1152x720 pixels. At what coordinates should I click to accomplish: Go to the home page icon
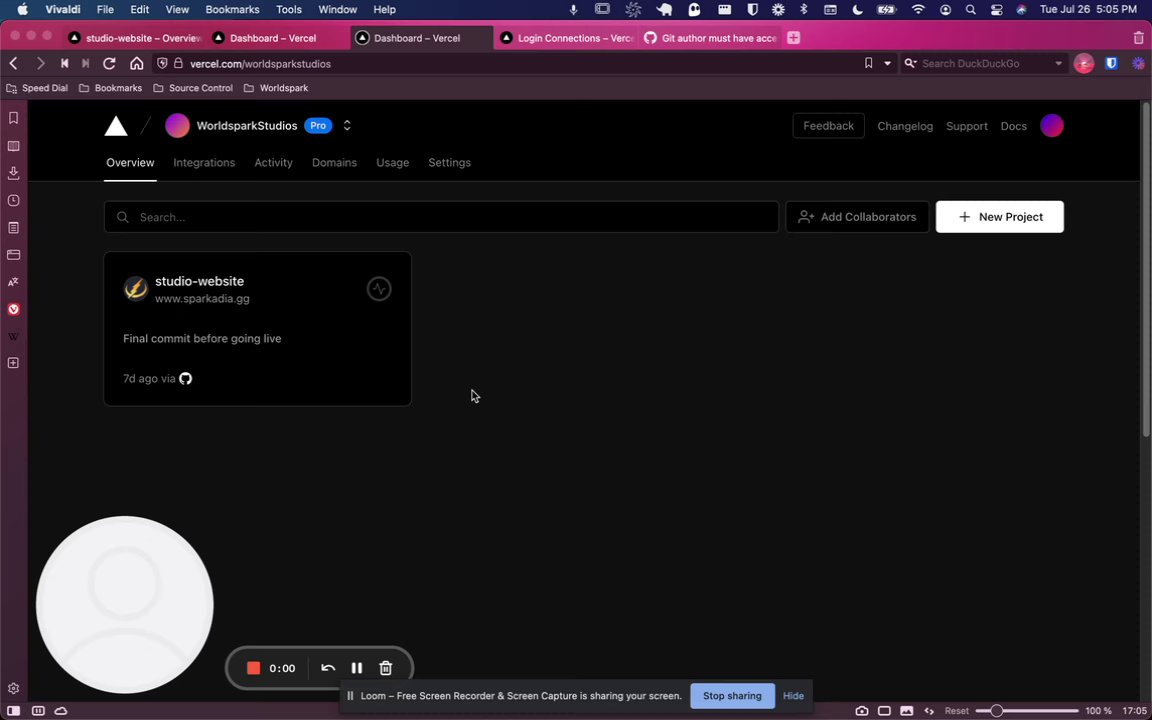point(137,64)
